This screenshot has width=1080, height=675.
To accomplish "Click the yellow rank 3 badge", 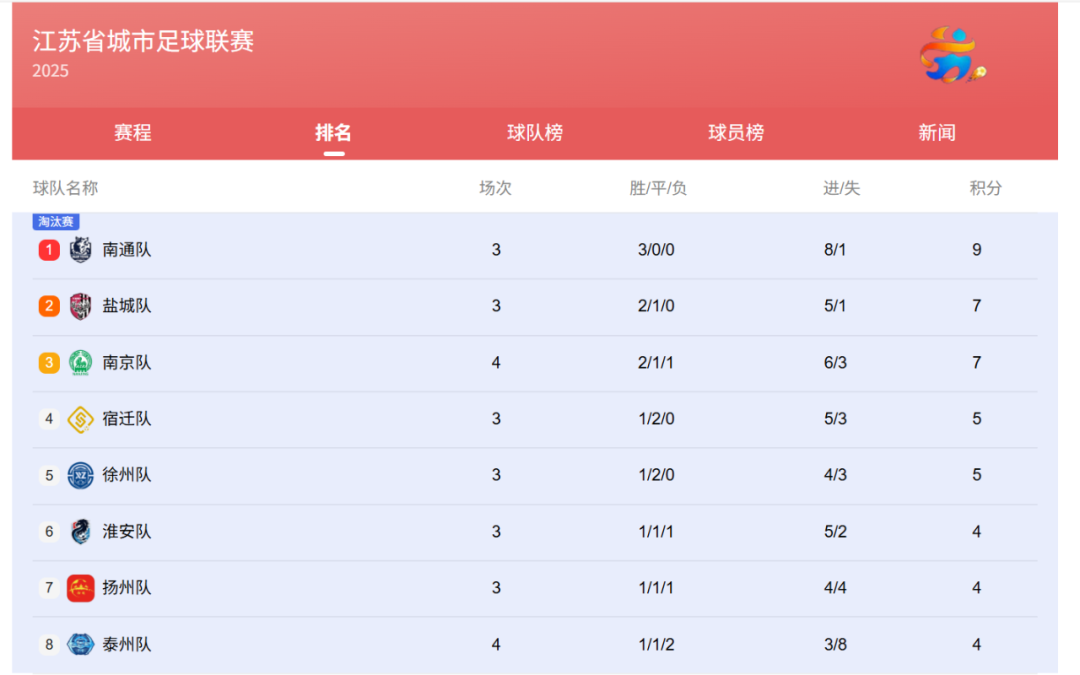I will [x=49, y=362].
